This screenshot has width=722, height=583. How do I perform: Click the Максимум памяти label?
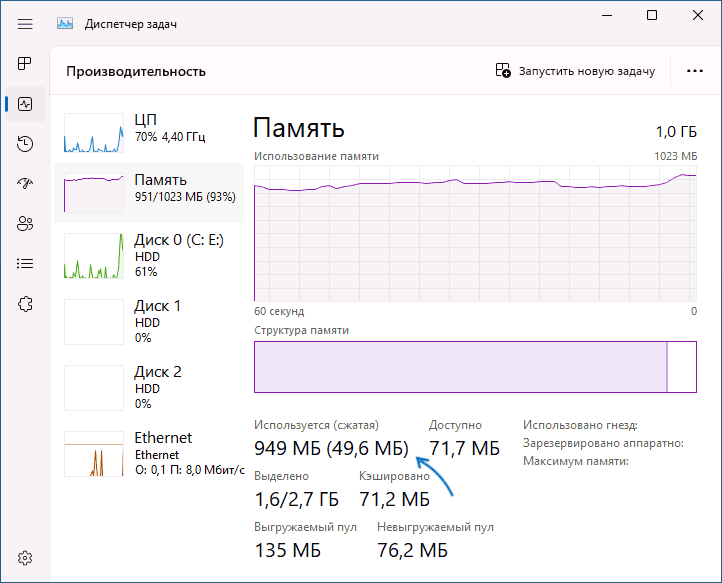pyautogui.click(x=576, y=461)
